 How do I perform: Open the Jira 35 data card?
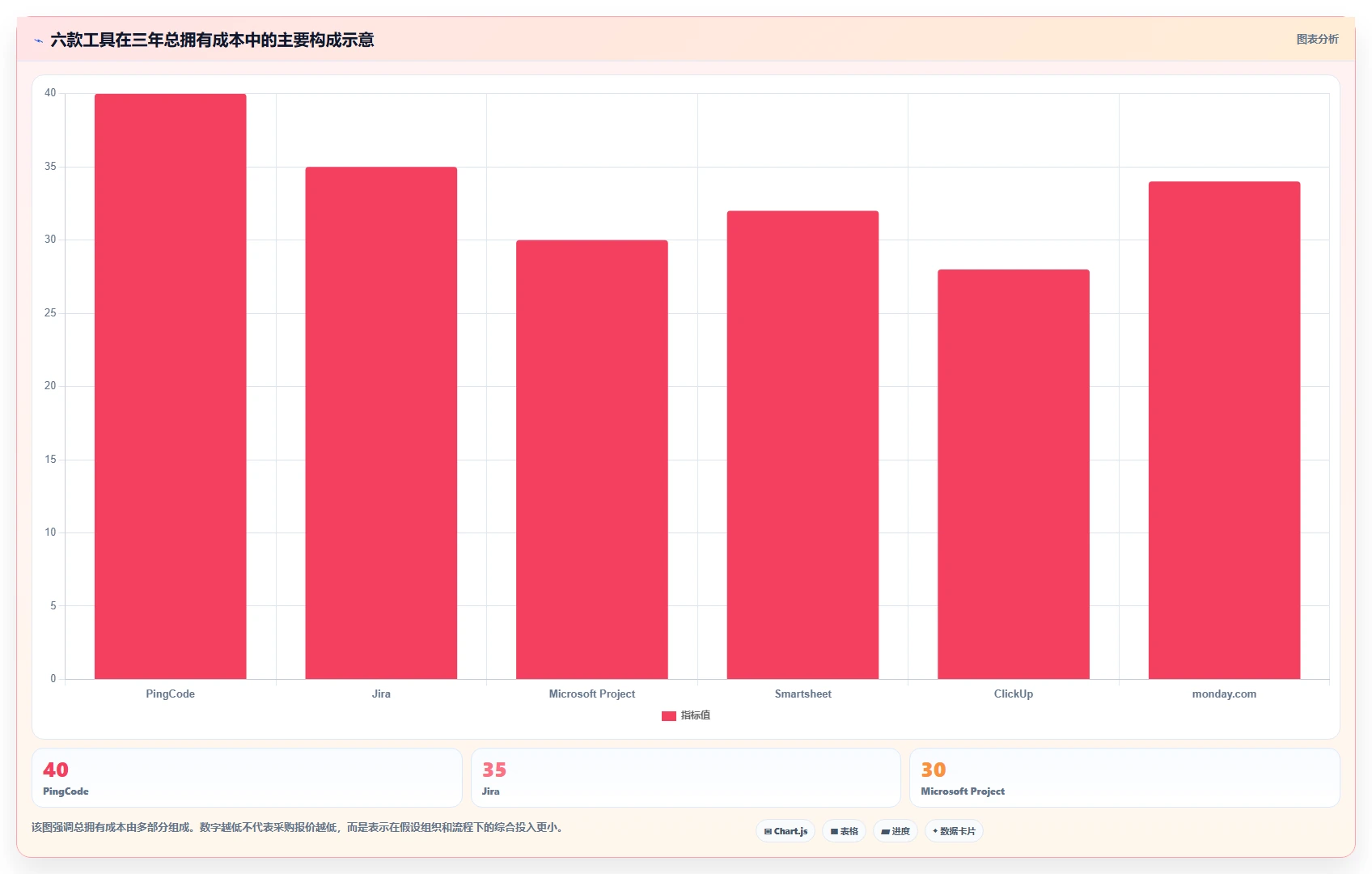point(685,778)
